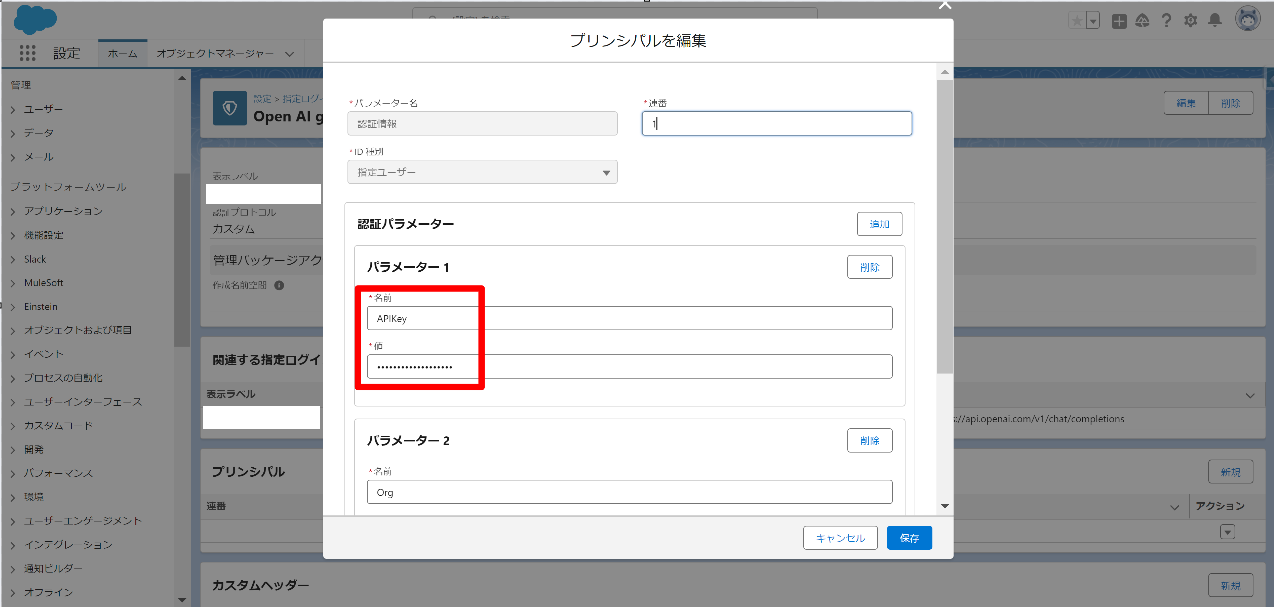
Task: Click 新規 in the プリンシパル section
Action: (x=1231, y=472)
